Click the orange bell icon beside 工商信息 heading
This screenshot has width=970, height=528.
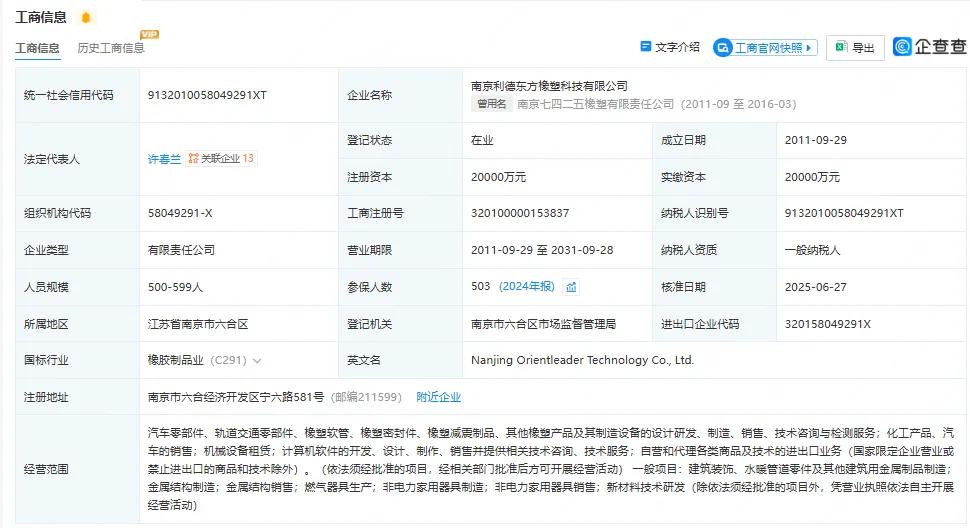click(86, 17)
